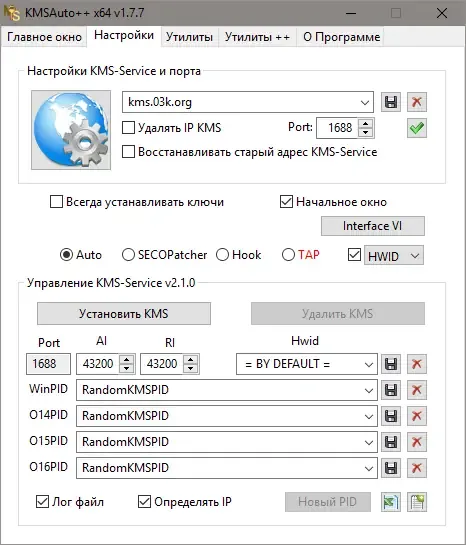The image size is (466, 545).
Task: Save the kms.03k.org server address
Action: (x=391, y=102)
